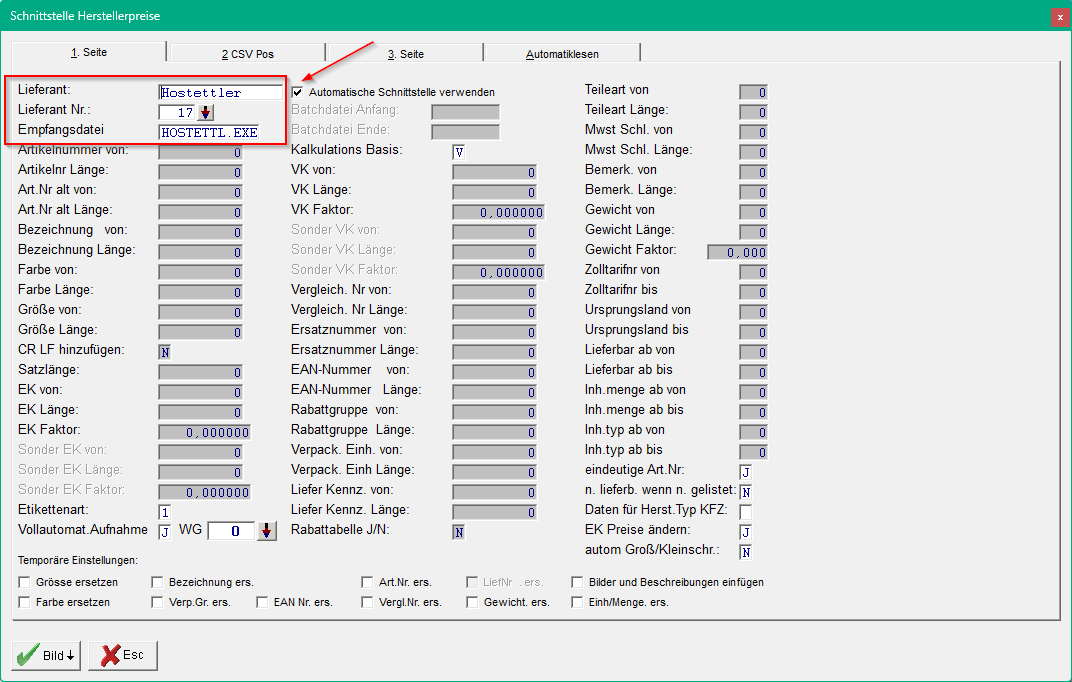Focus the Lieferant name field
The image size is (1072, 682).
pyautogui.click(x=221, y=92)
